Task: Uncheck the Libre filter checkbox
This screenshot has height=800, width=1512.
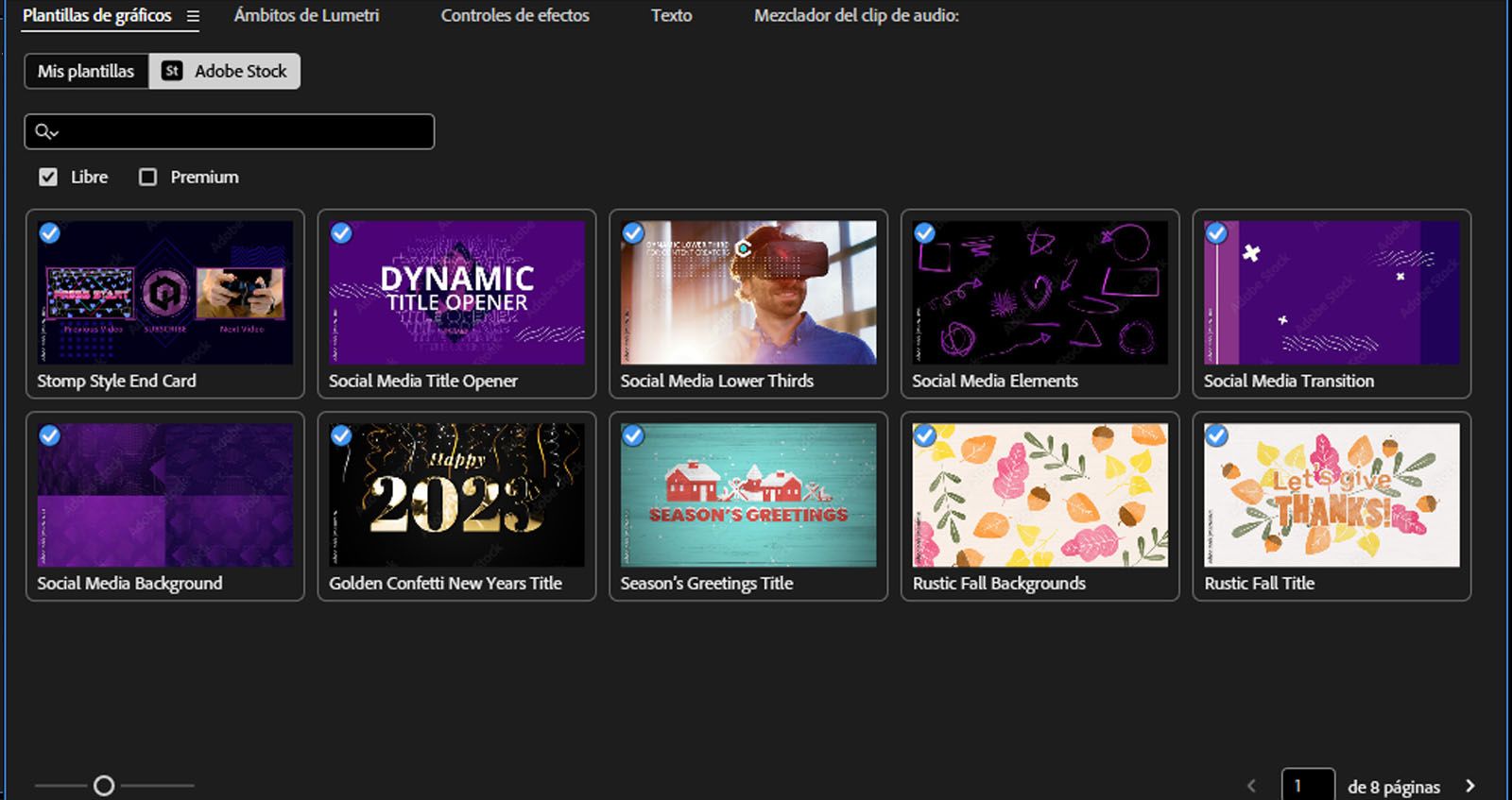Action: point(48,177)
